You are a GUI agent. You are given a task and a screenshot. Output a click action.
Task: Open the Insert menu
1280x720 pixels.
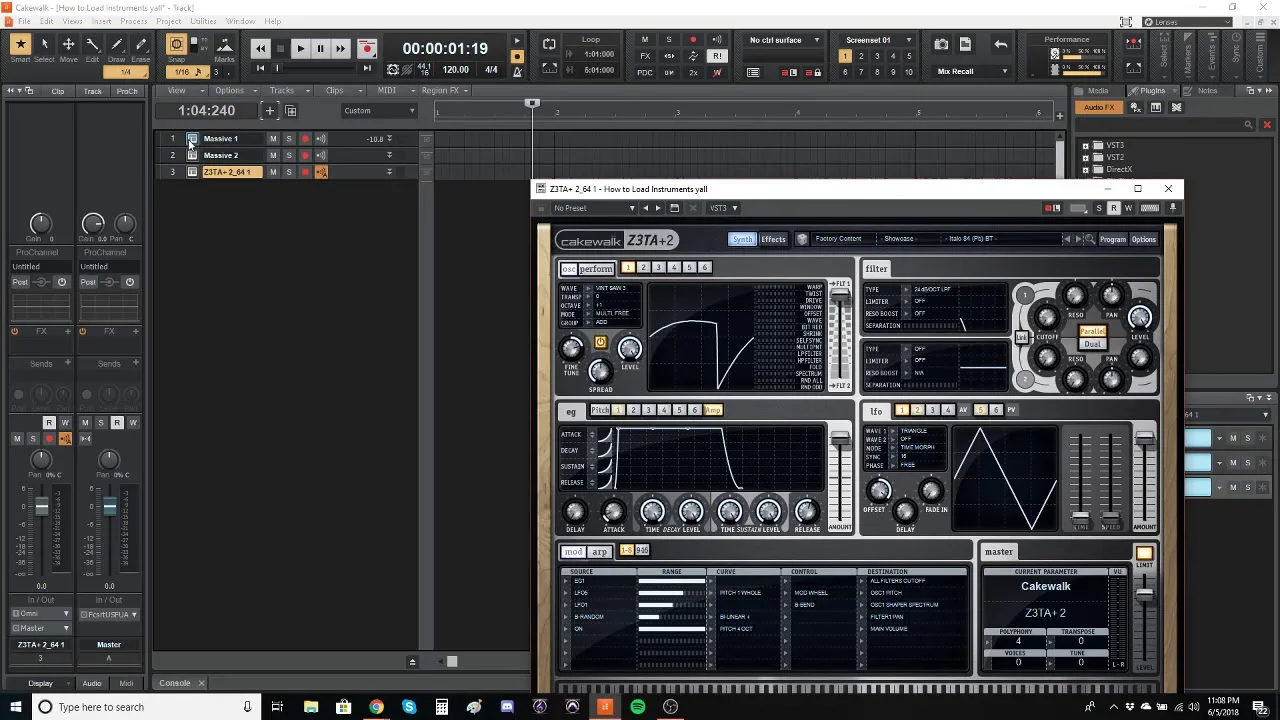coord(101,21)
